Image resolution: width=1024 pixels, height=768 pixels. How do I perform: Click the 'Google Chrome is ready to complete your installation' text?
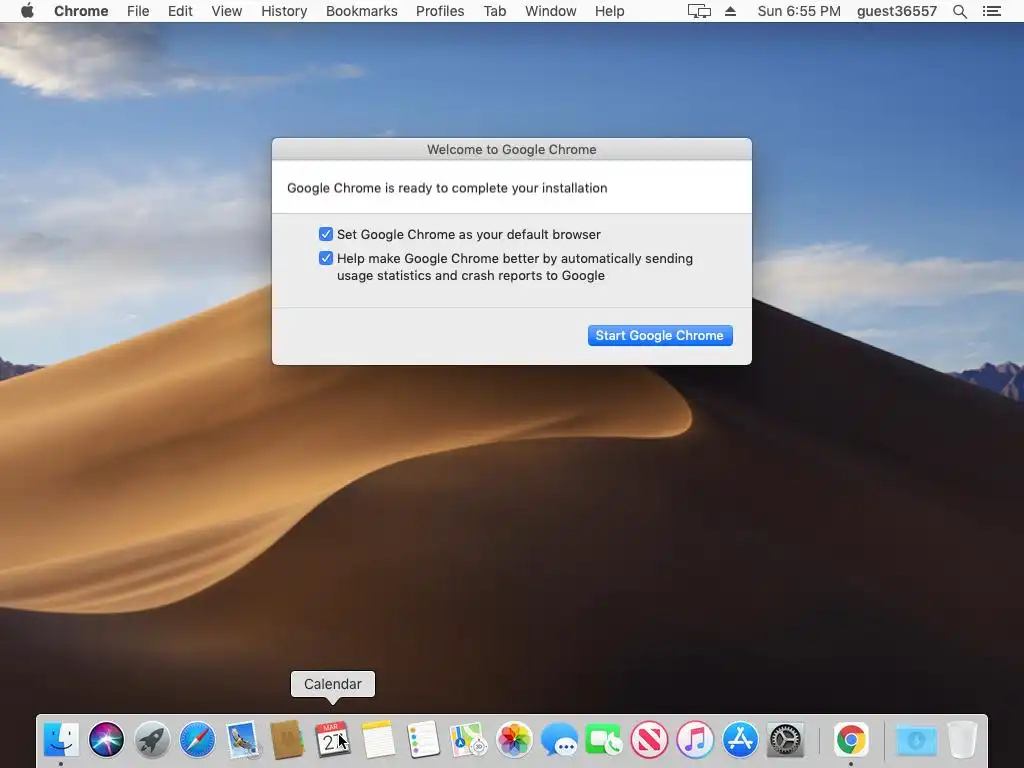click(x=447, y=188)
